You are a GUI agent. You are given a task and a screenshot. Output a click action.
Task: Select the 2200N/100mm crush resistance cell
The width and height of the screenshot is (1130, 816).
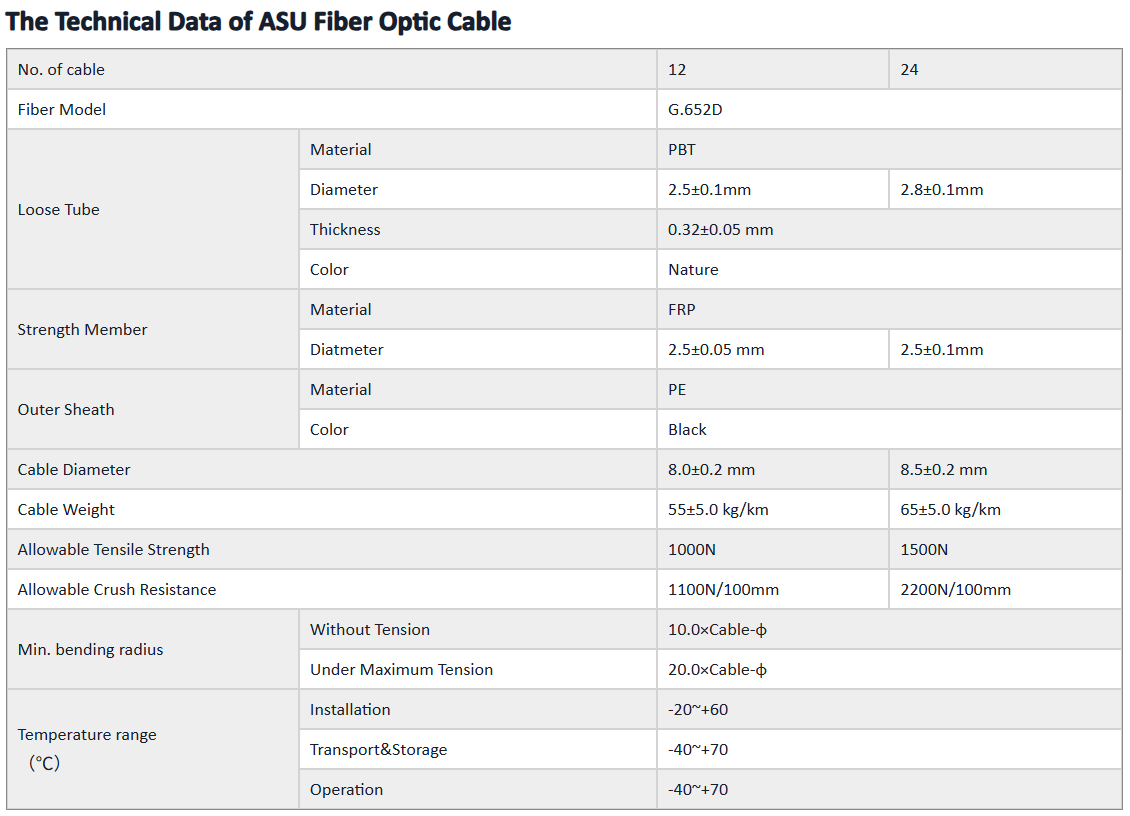point(1005,590)
